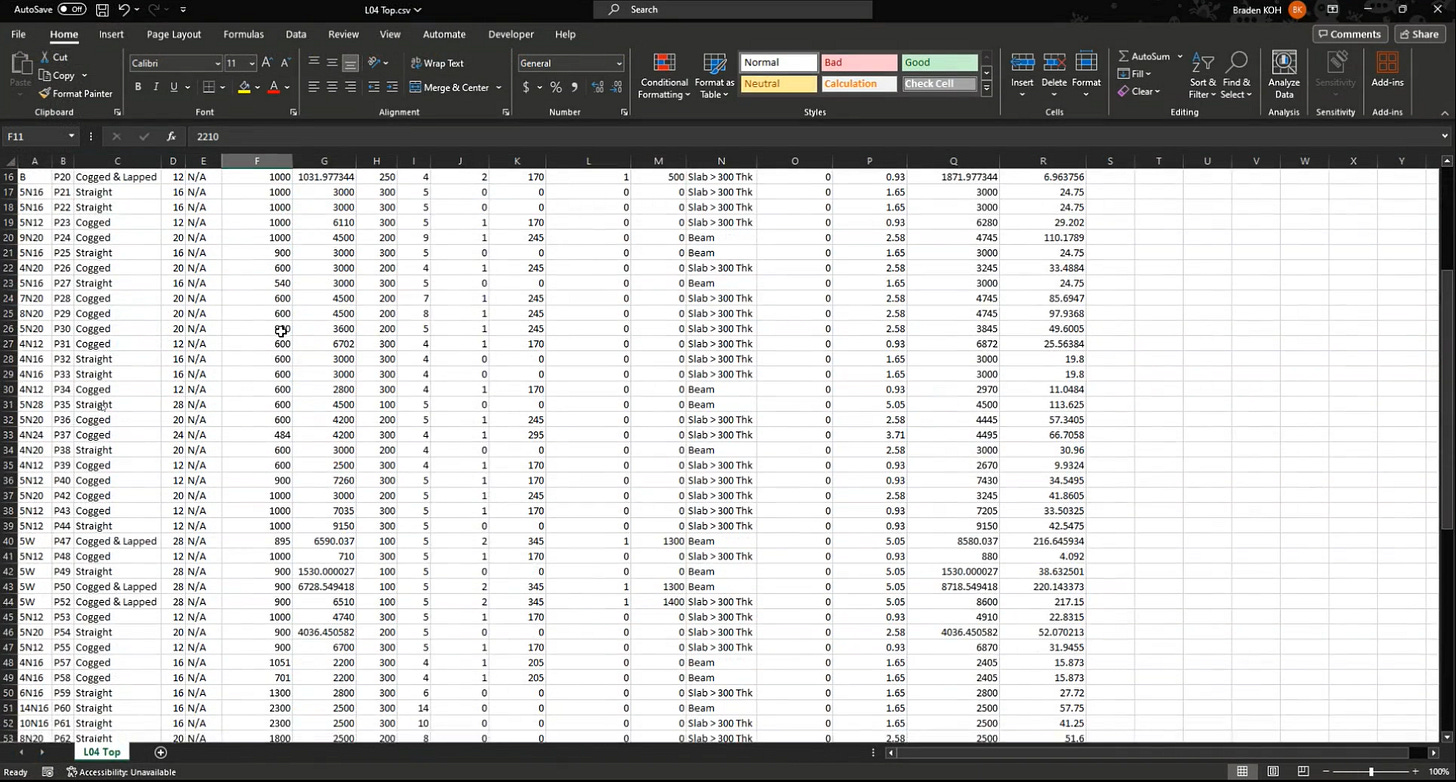Open Format as Table menu
This screenshot has width=1456, height=782.
[x=714, y=76]
